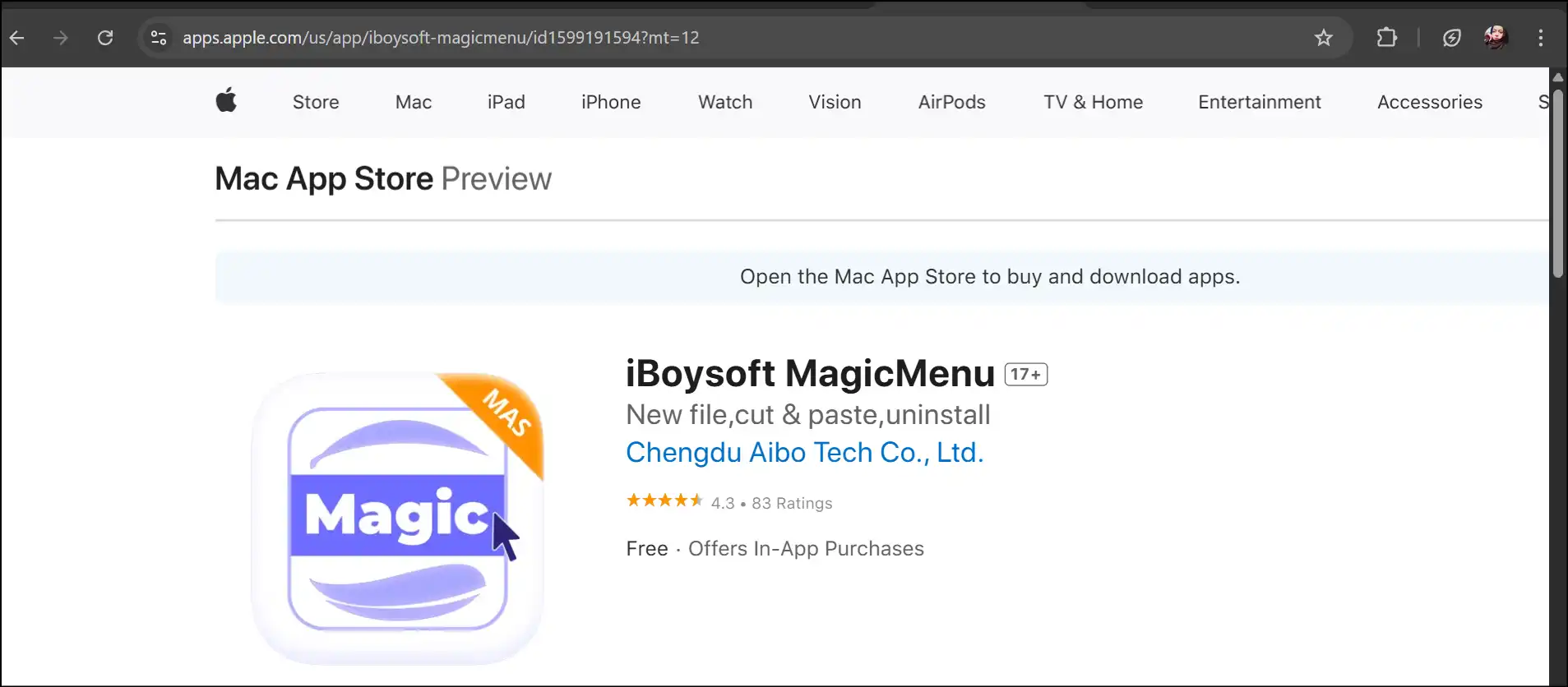Click the vertical page scrollbar thumb
1568x687 pixels.
tap(1557, 182)
